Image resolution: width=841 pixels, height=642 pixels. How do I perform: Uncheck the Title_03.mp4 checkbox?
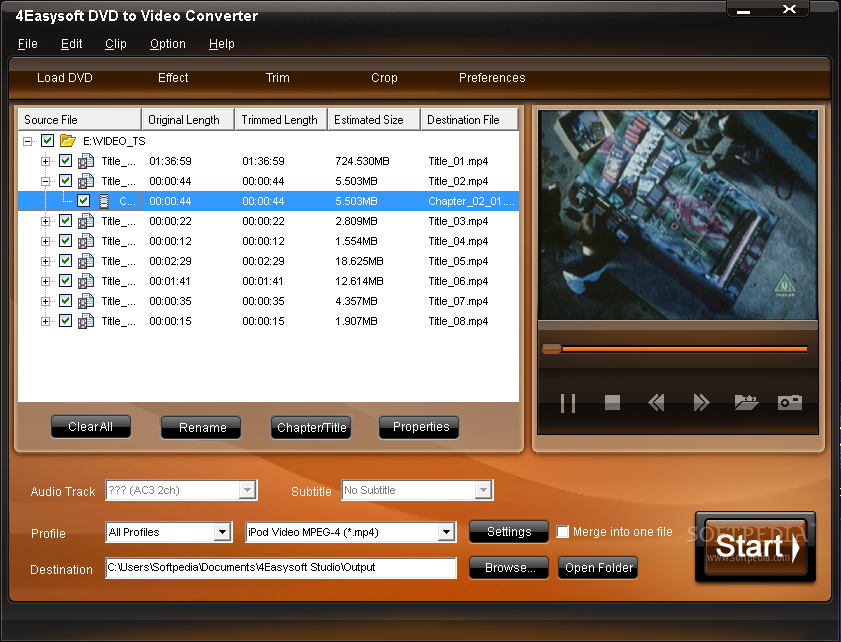[65, 220]
